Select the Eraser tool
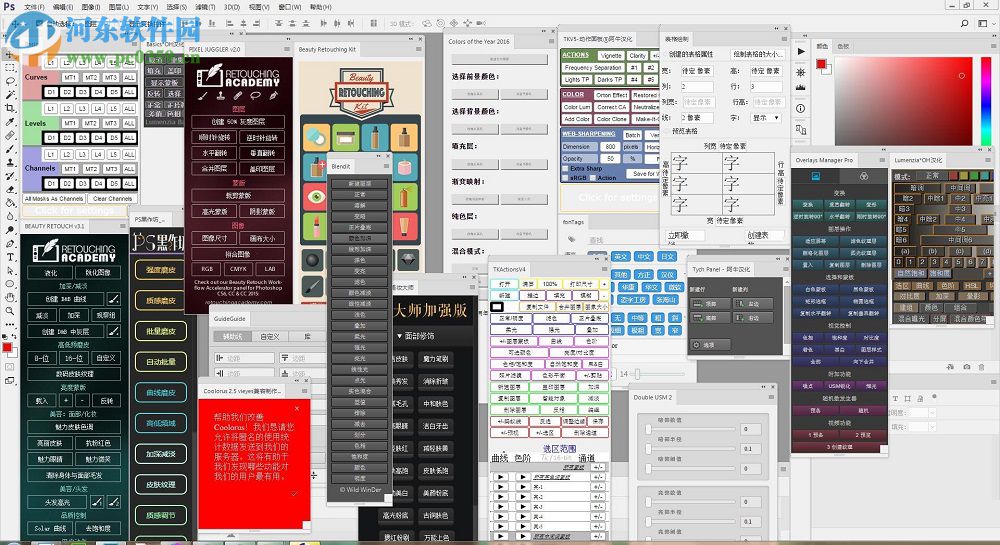Screen dimensions: 1000x545 (x=10, y=189)
